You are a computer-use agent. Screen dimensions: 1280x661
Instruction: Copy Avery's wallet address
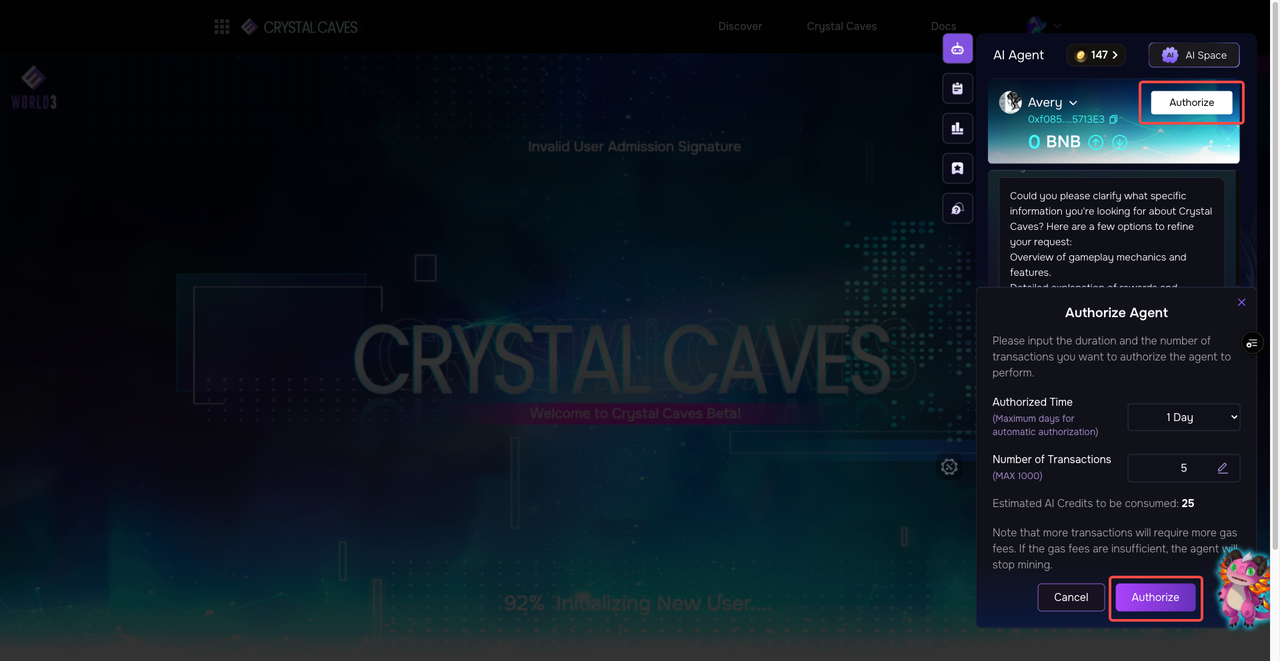click(1113, 120)
